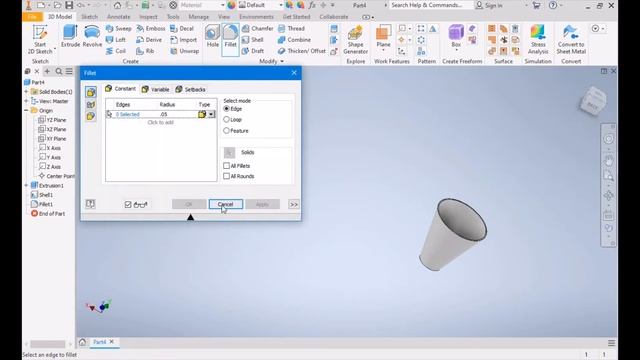Select the Derive tool
This screenshot has width=640, height=360.
pos(149,40)
